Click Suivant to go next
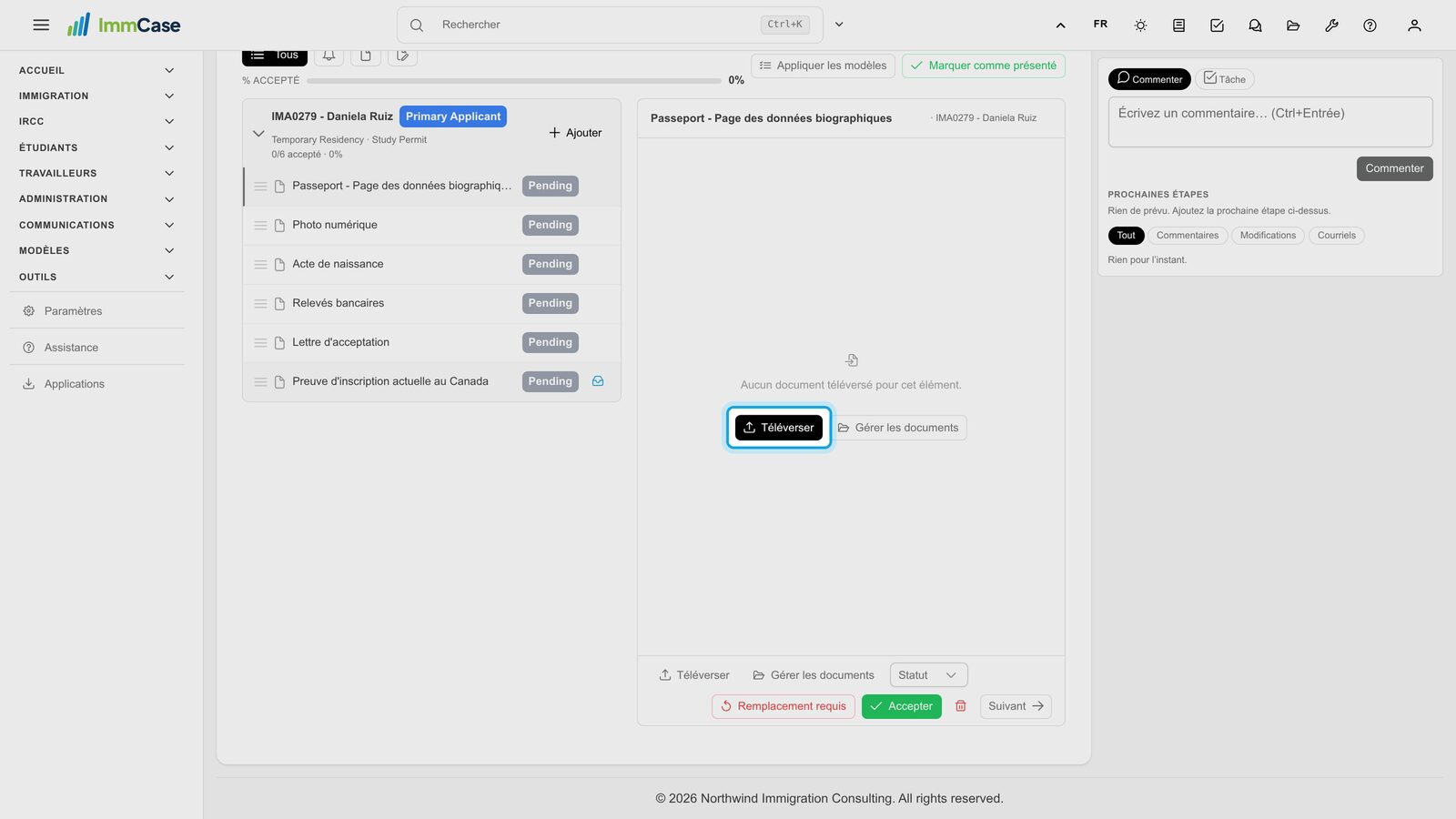 point(1016,706)
